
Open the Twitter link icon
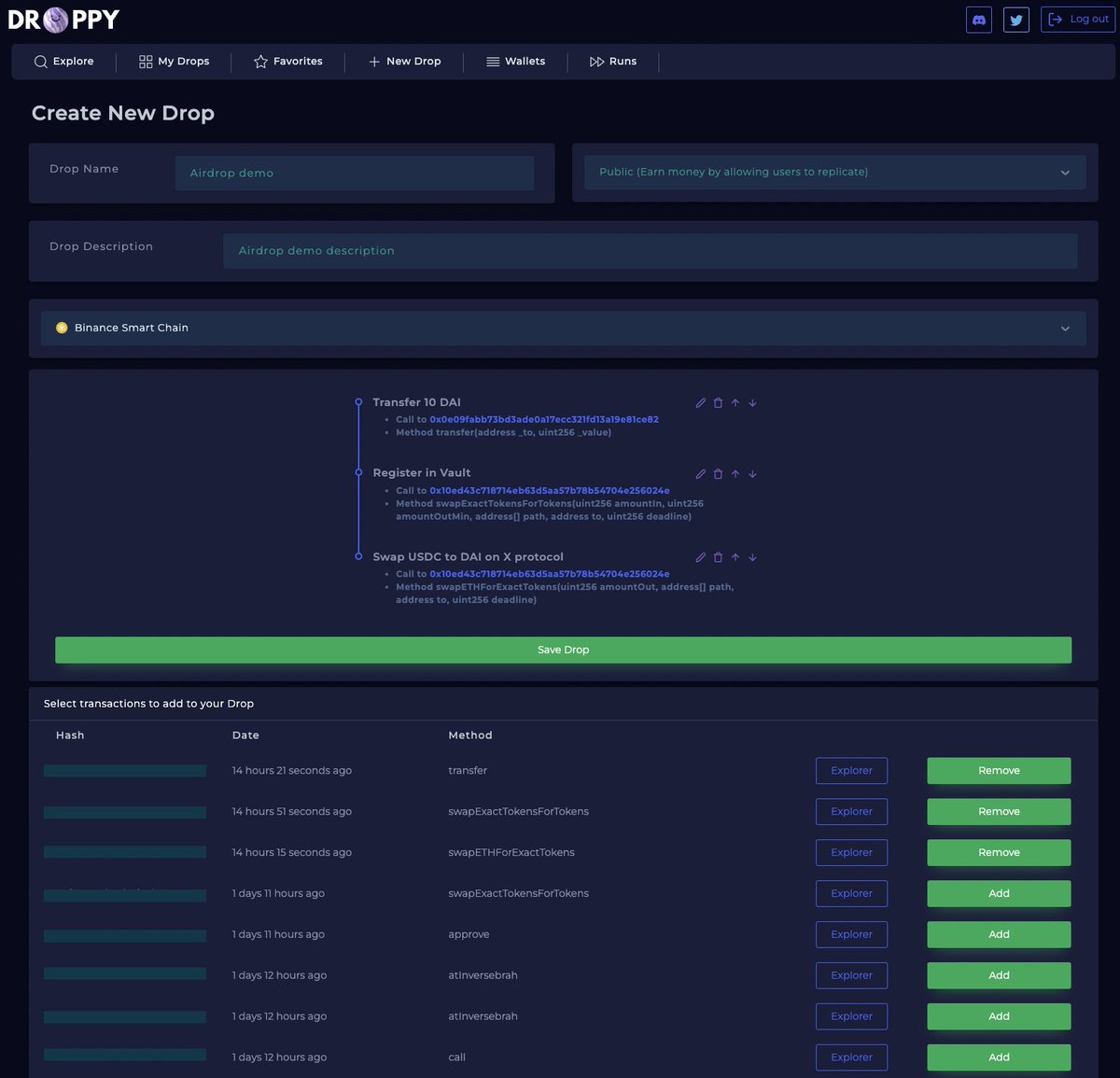[x=1016, y=20]
